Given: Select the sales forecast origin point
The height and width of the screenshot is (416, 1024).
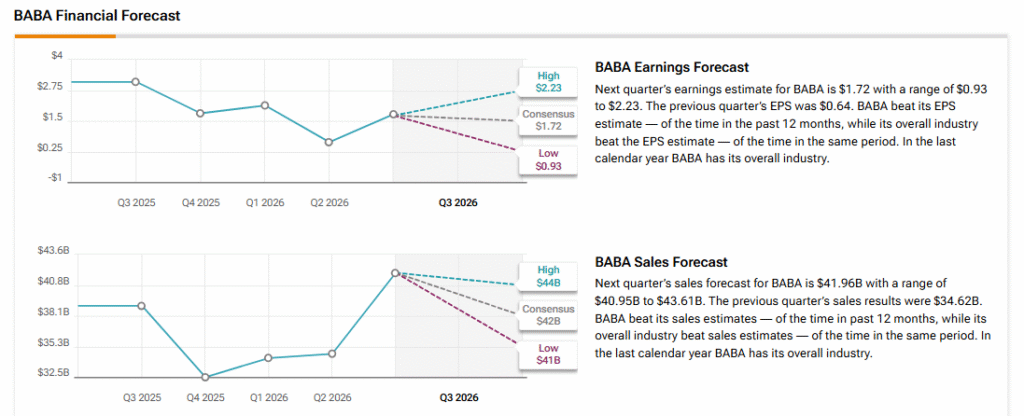Looking at the screenshot, I should 396,272.
